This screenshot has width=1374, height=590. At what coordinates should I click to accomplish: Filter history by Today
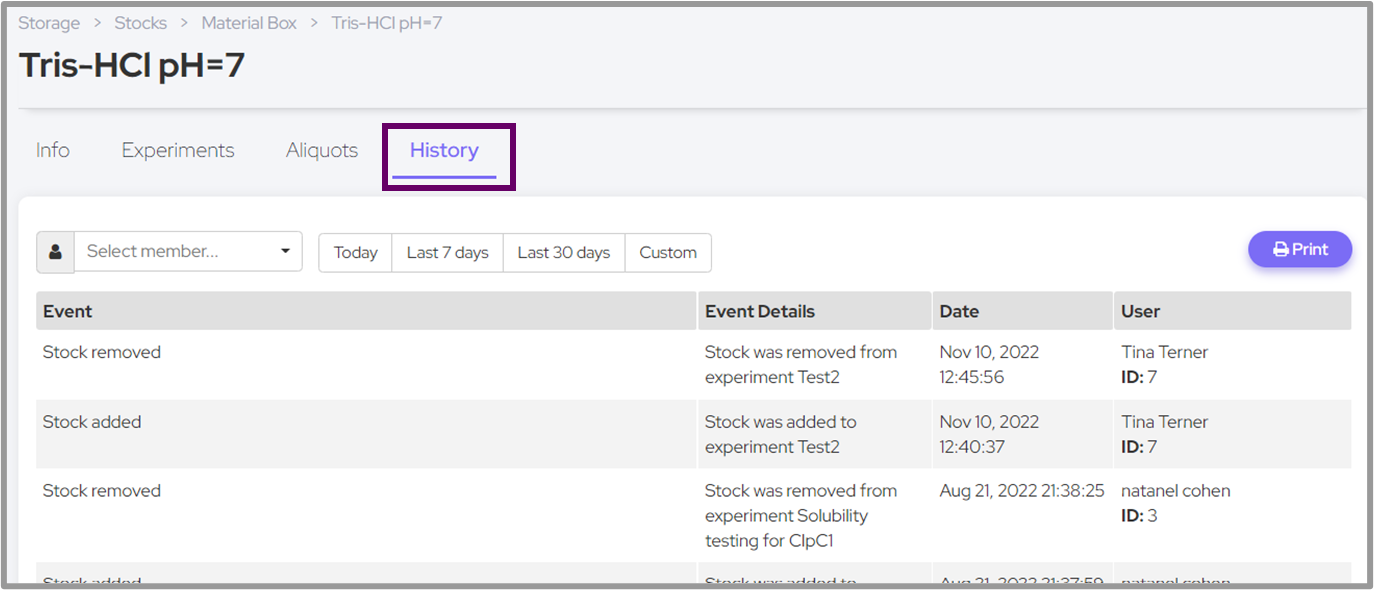(355, 253)
